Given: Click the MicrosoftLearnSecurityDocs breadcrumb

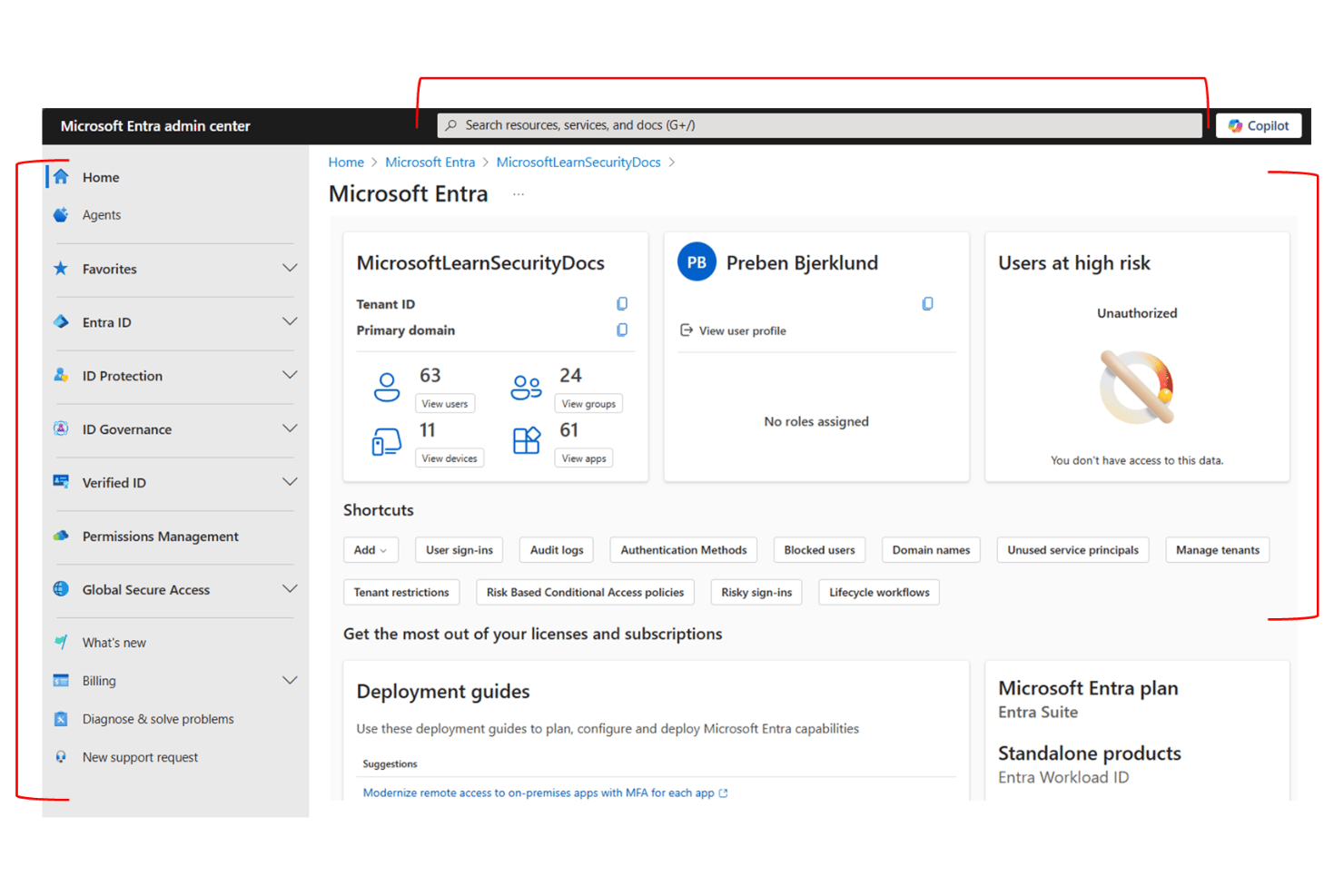Looking at the screenshot, I should click(578, 162).
